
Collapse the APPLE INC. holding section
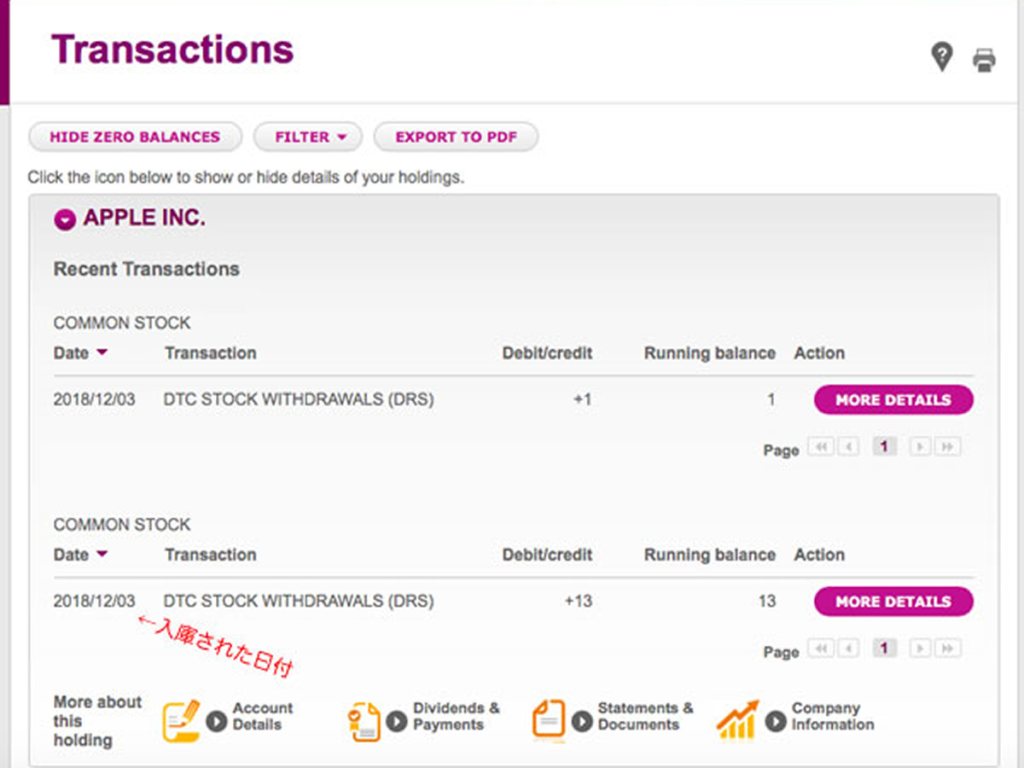tap(65, 219)
